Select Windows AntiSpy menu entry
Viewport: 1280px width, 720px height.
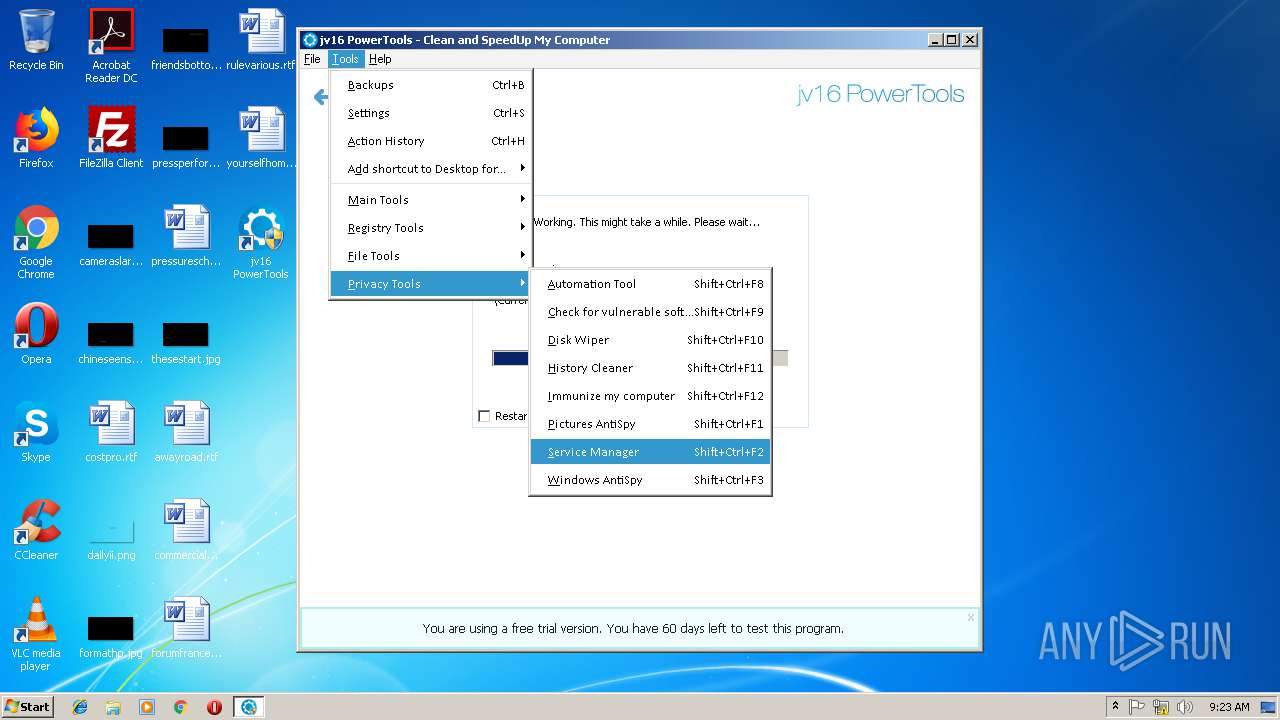650,480
